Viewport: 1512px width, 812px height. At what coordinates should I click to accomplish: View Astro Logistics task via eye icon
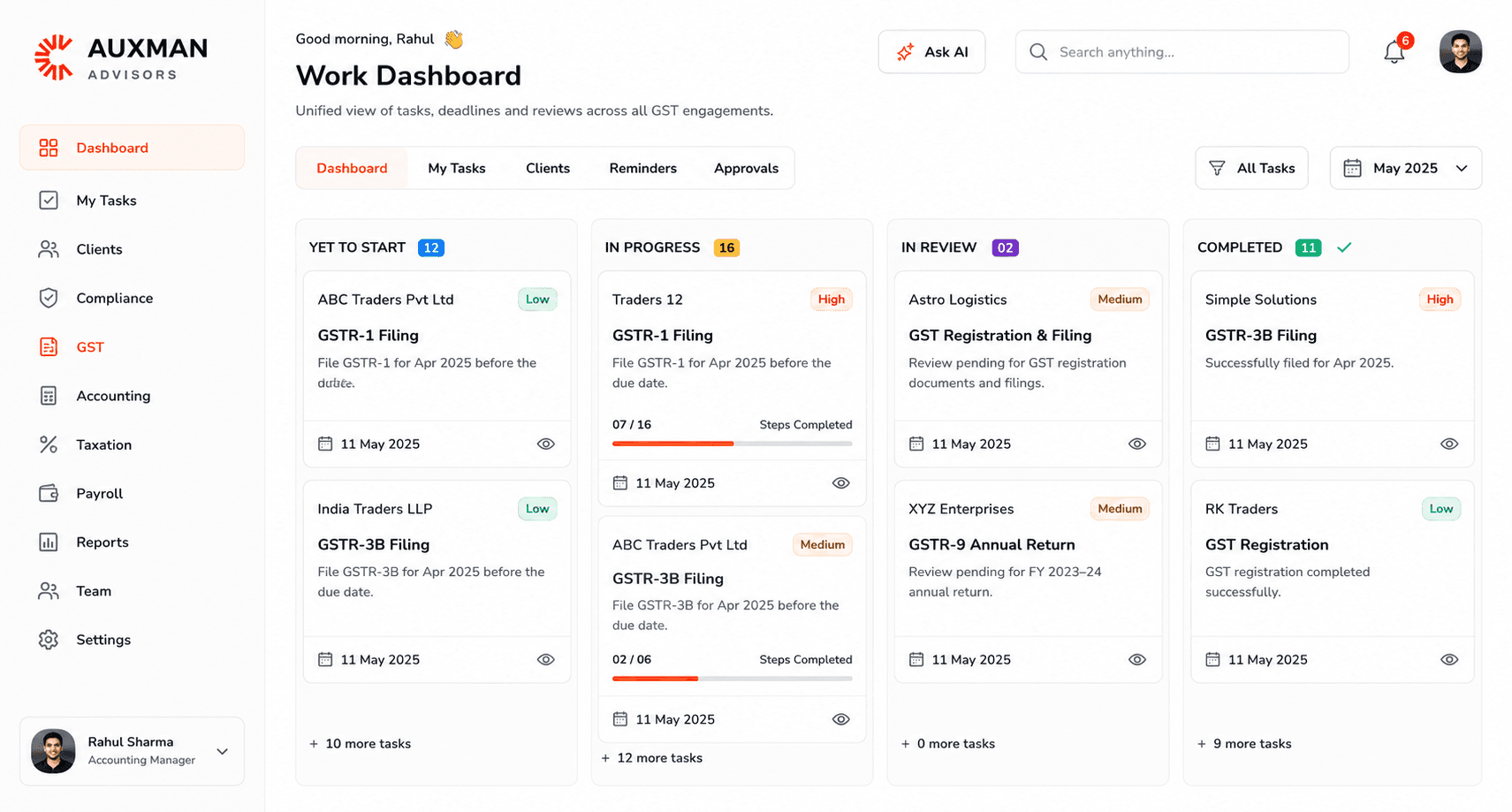[1137, 444]
